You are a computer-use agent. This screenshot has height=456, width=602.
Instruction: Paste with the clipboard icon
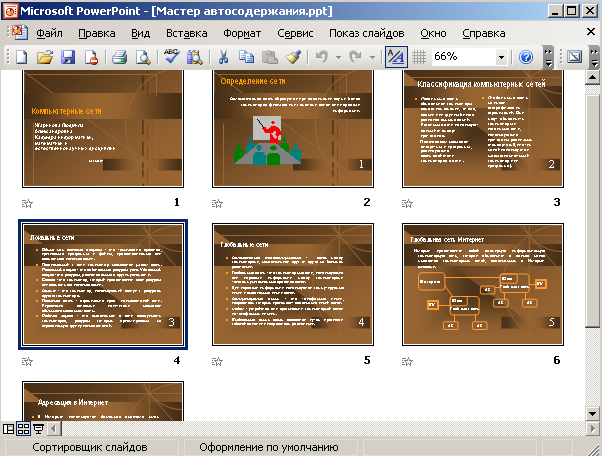[x=270, y=57]
